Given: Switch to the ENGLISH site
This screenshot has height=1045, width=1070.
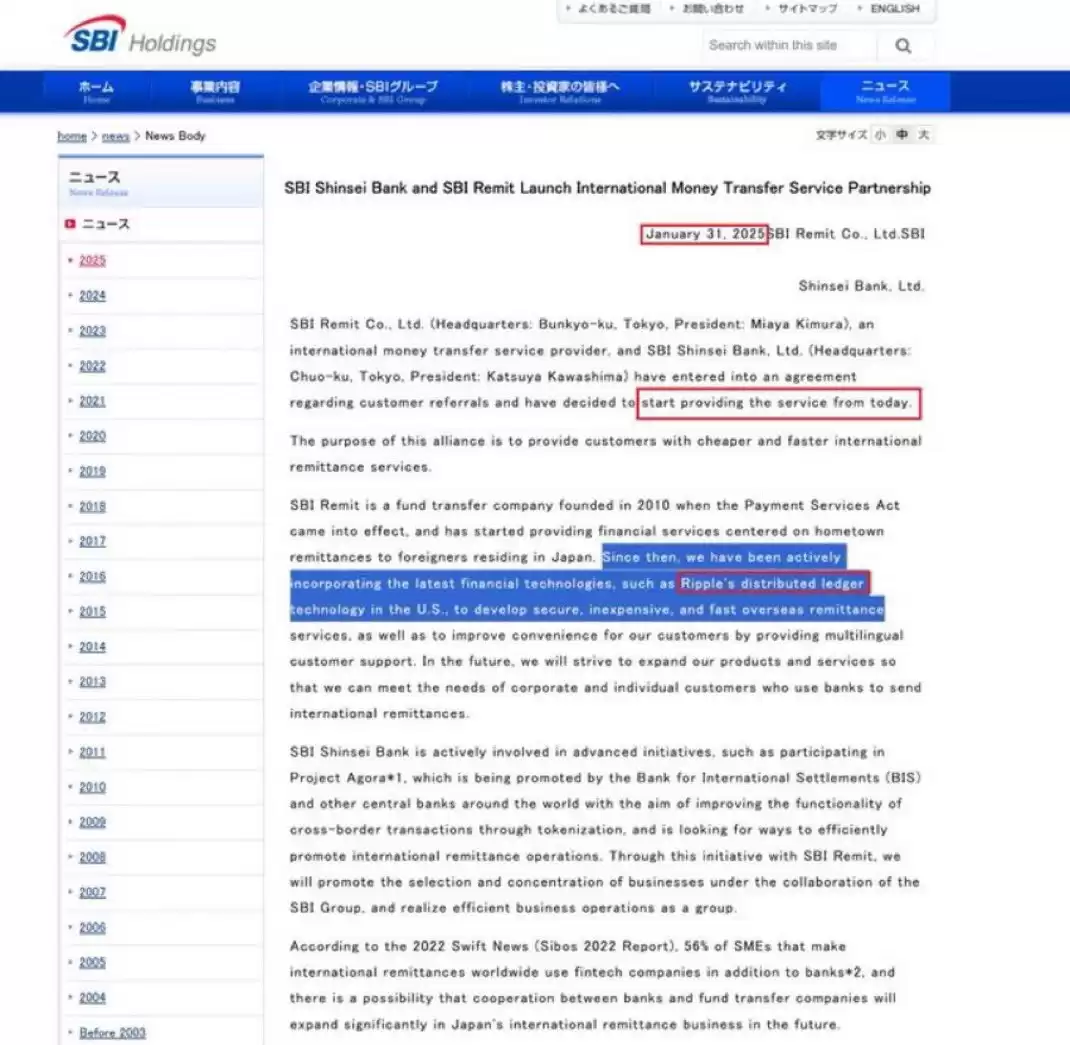Looking at the screenshot, I should click(895, 9).
